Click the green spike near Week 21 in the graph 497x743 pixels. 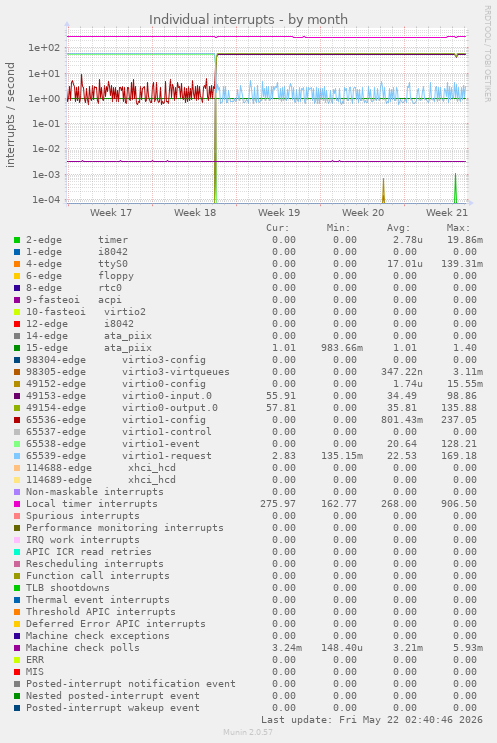[x=455, y=188]
